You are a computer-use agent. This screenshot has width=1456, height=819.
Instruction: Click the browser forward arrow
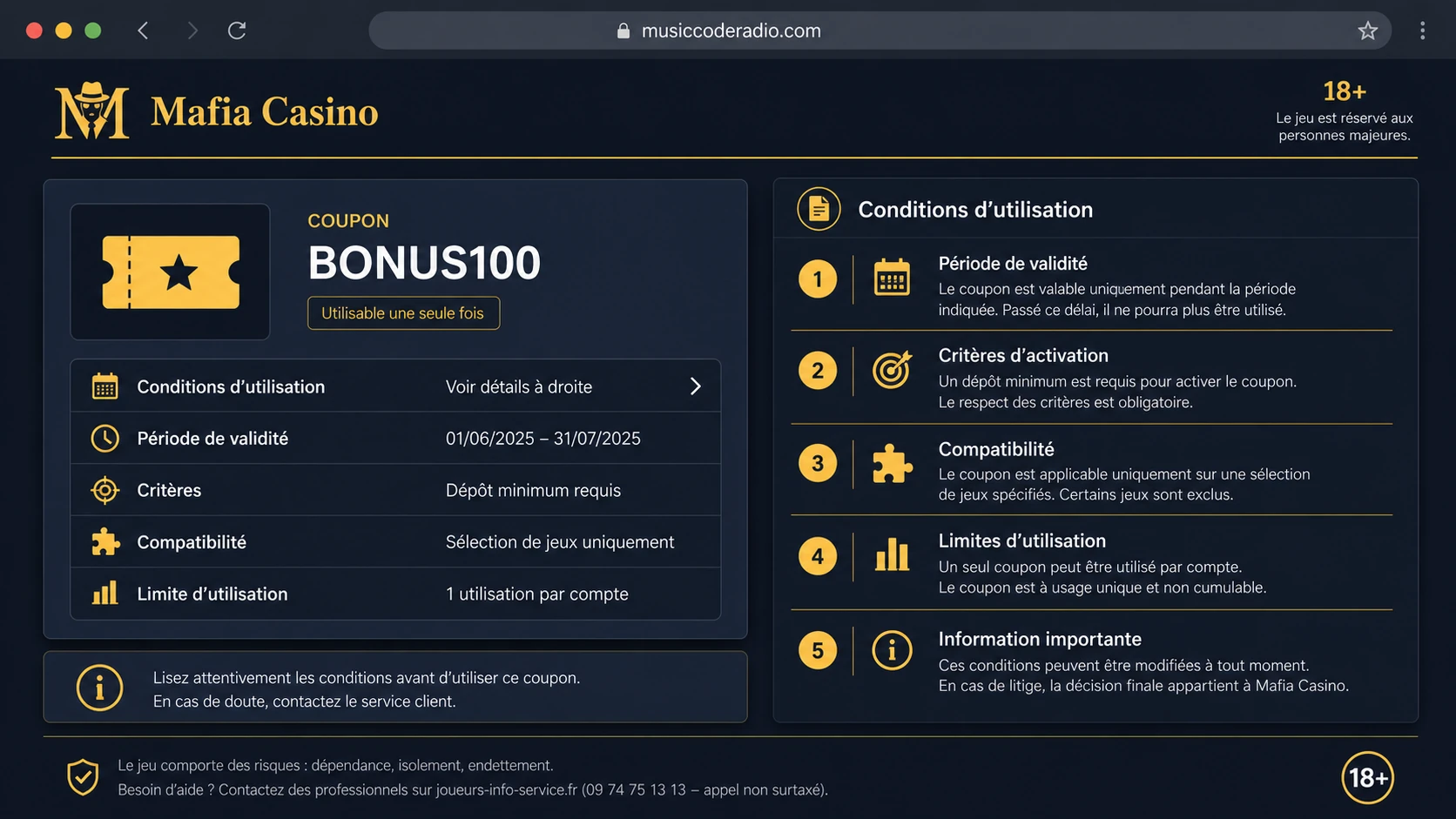192,30
